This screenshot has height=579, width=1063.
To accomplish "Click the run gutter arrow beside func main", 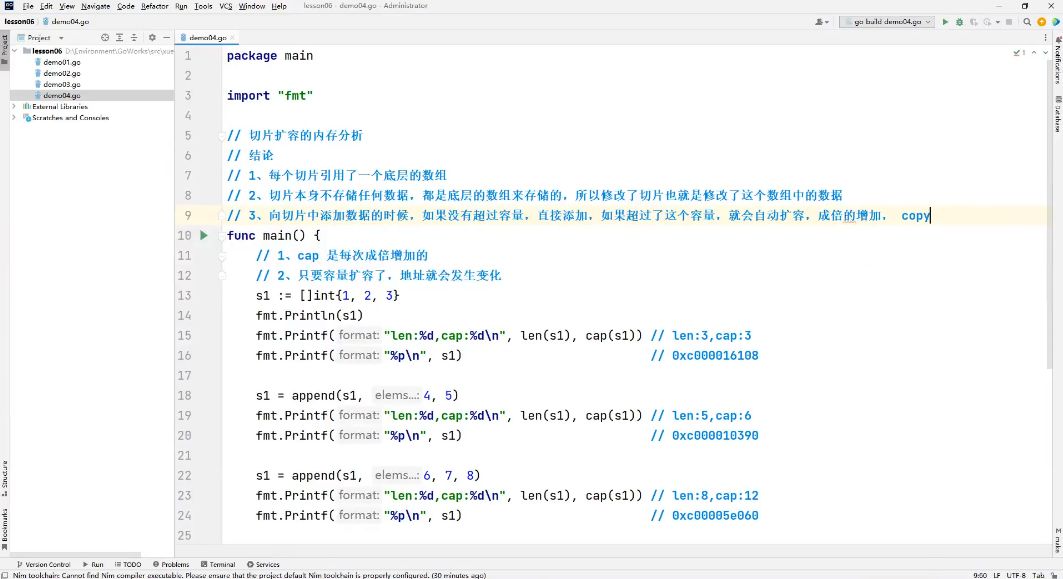I will point(204,235).
